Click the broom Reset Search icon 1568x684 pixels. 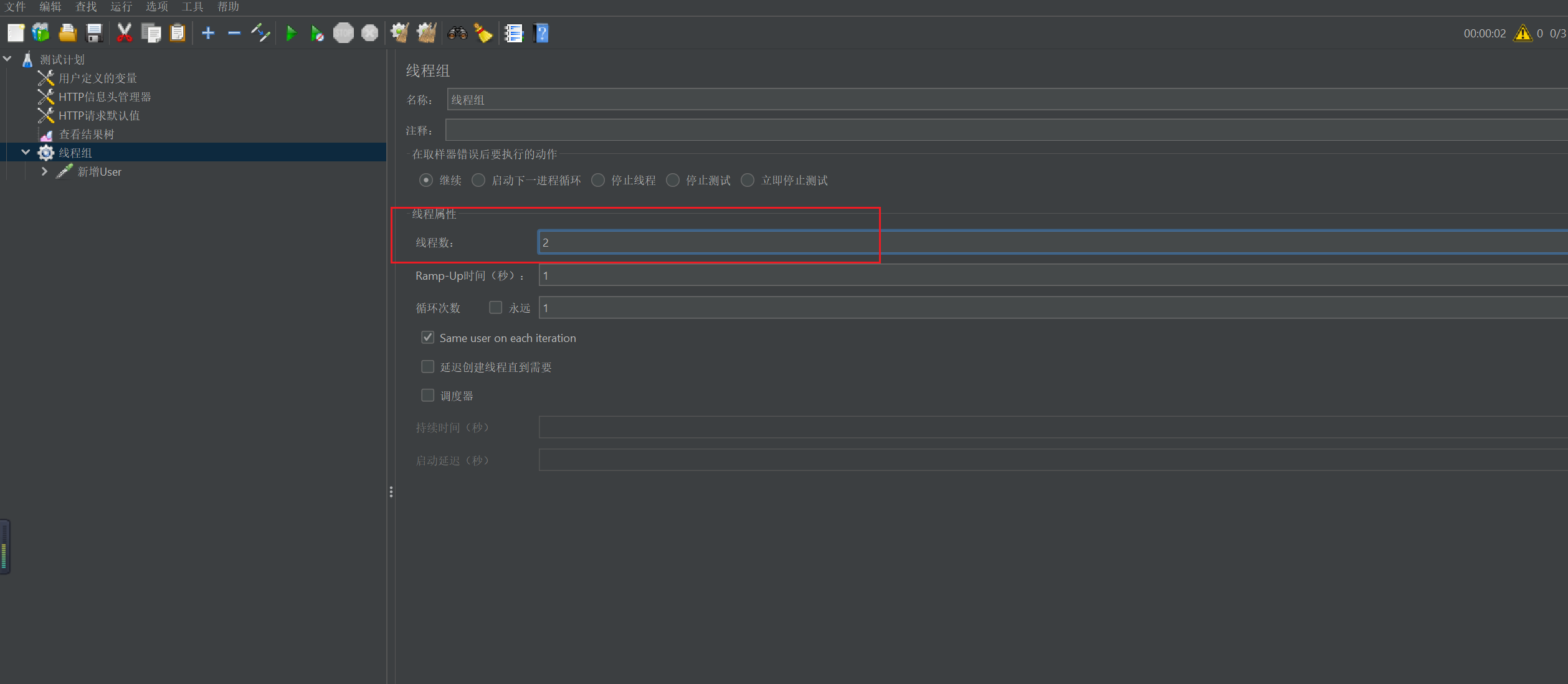pyautogui.click(x=483, y=33)
